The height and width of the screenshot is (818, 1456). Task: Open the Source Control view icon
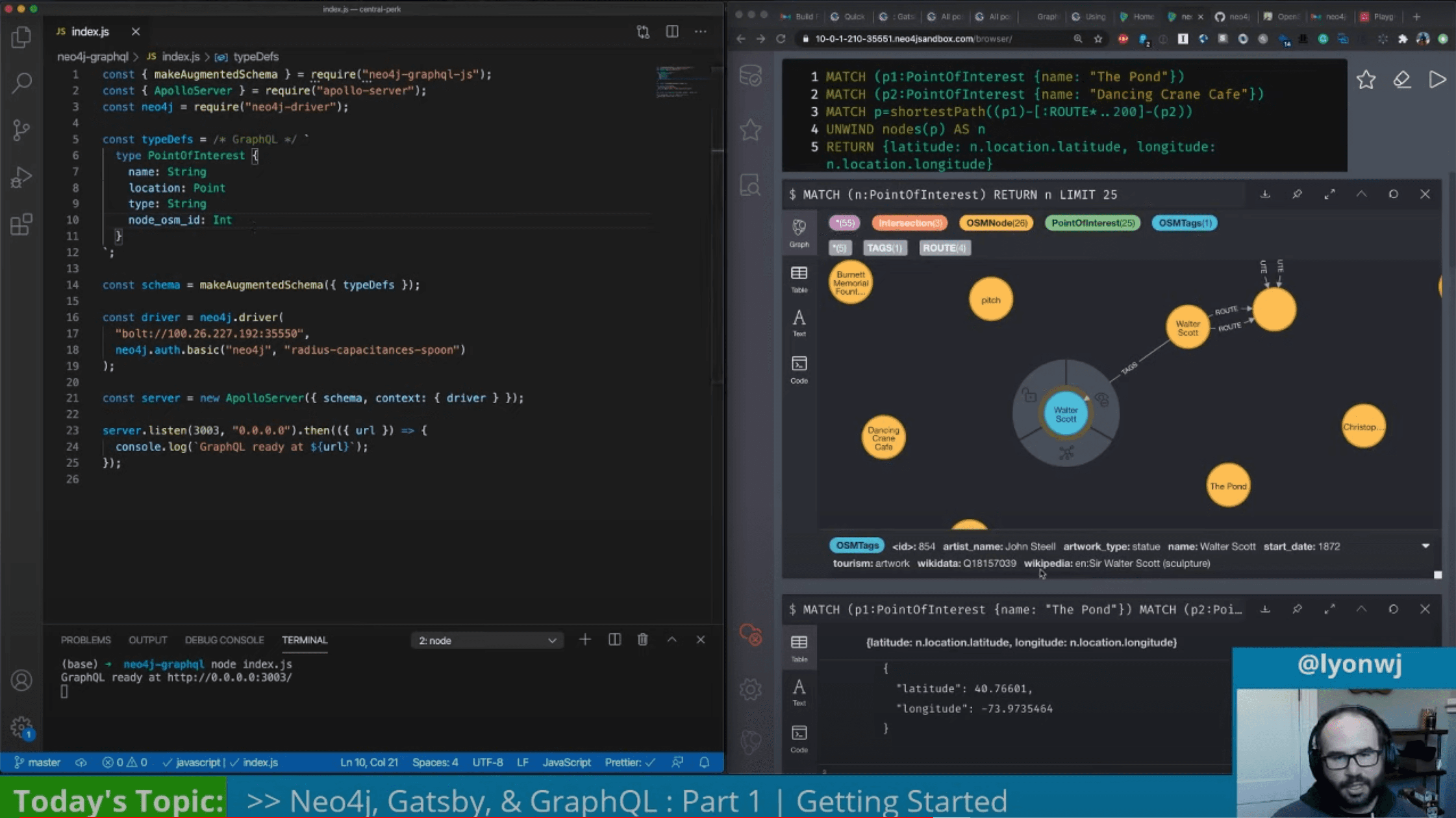click(22, 130)
